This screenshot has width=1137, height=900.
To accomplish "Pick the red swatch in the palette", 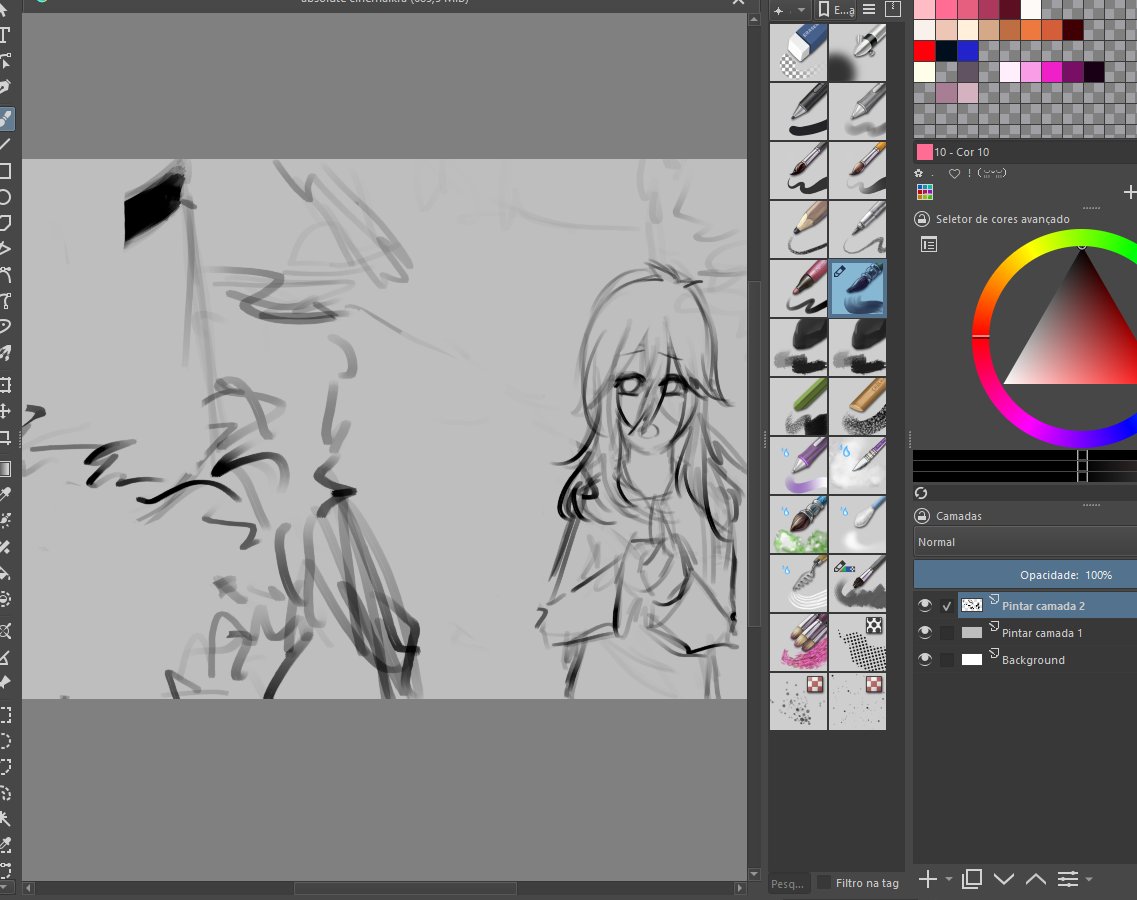I will 925,51.
